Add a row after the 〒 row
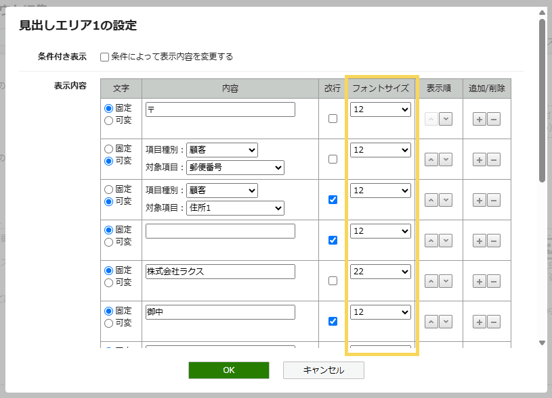 point(479,119)
